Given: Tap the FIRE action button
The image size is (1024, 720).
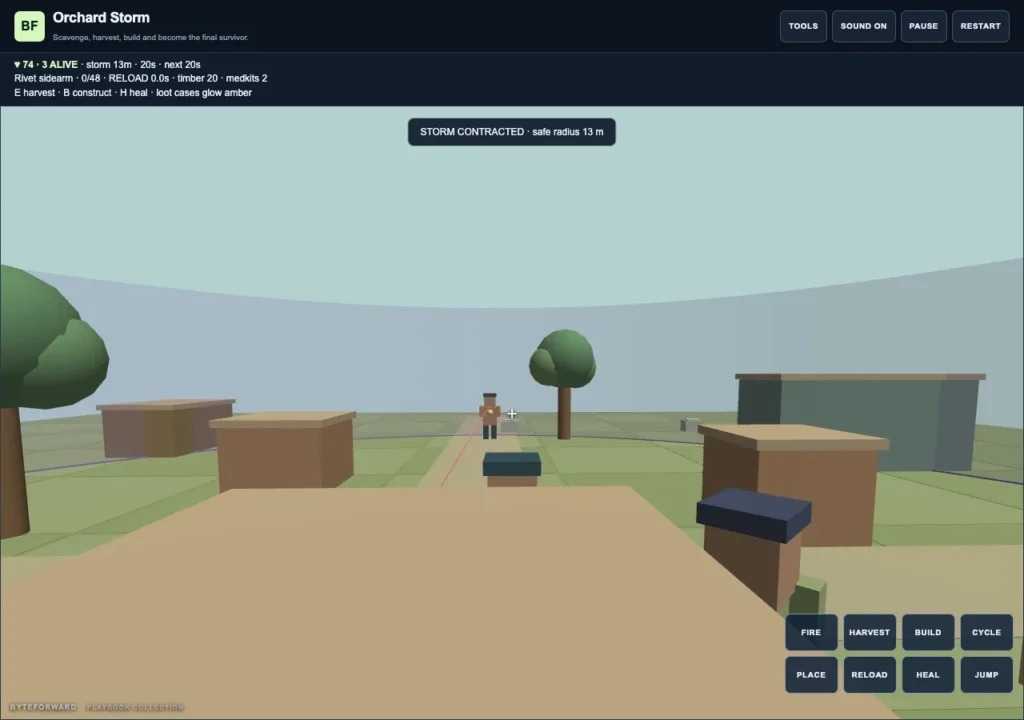Looking at the screenshot, I should pos(811,632).
